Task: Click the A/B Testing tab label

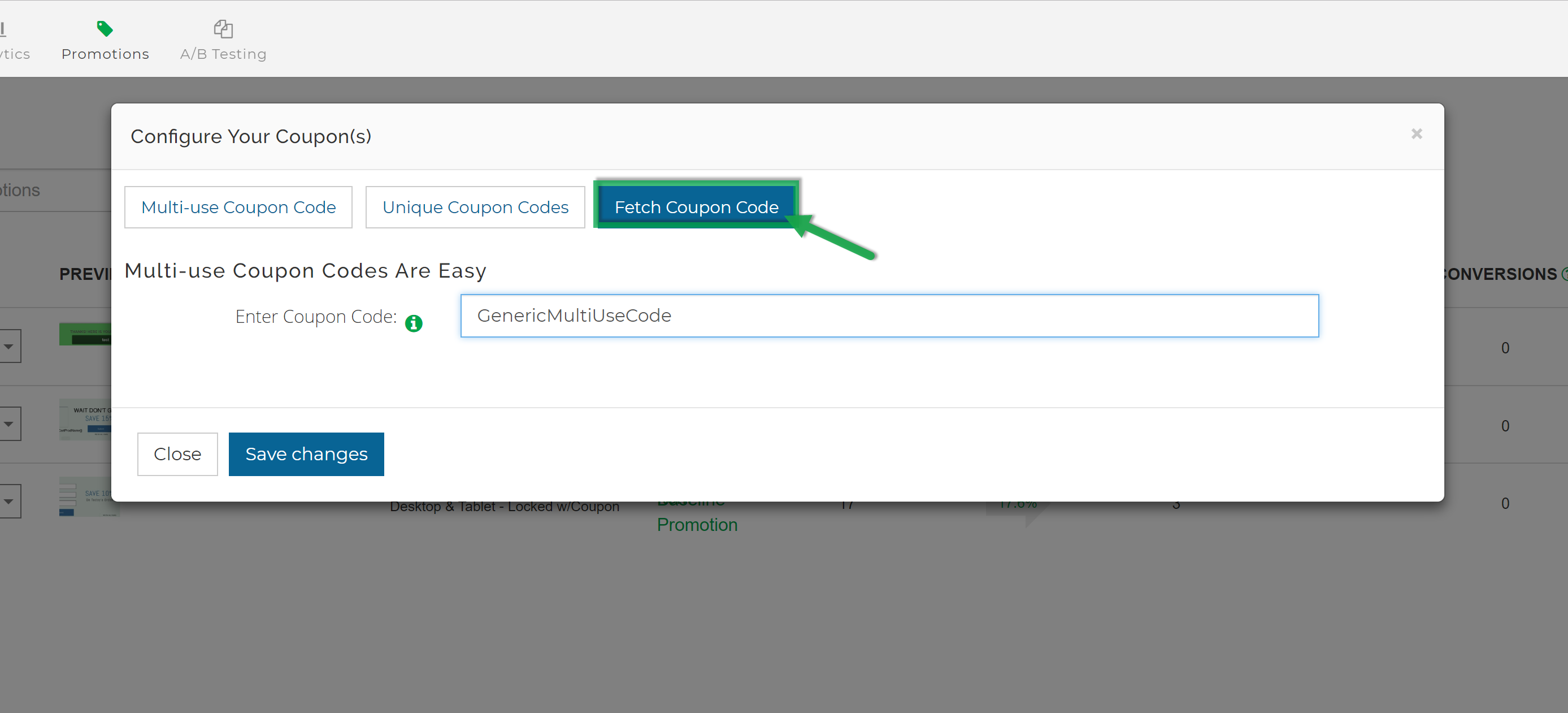Action: click(223, 54)
